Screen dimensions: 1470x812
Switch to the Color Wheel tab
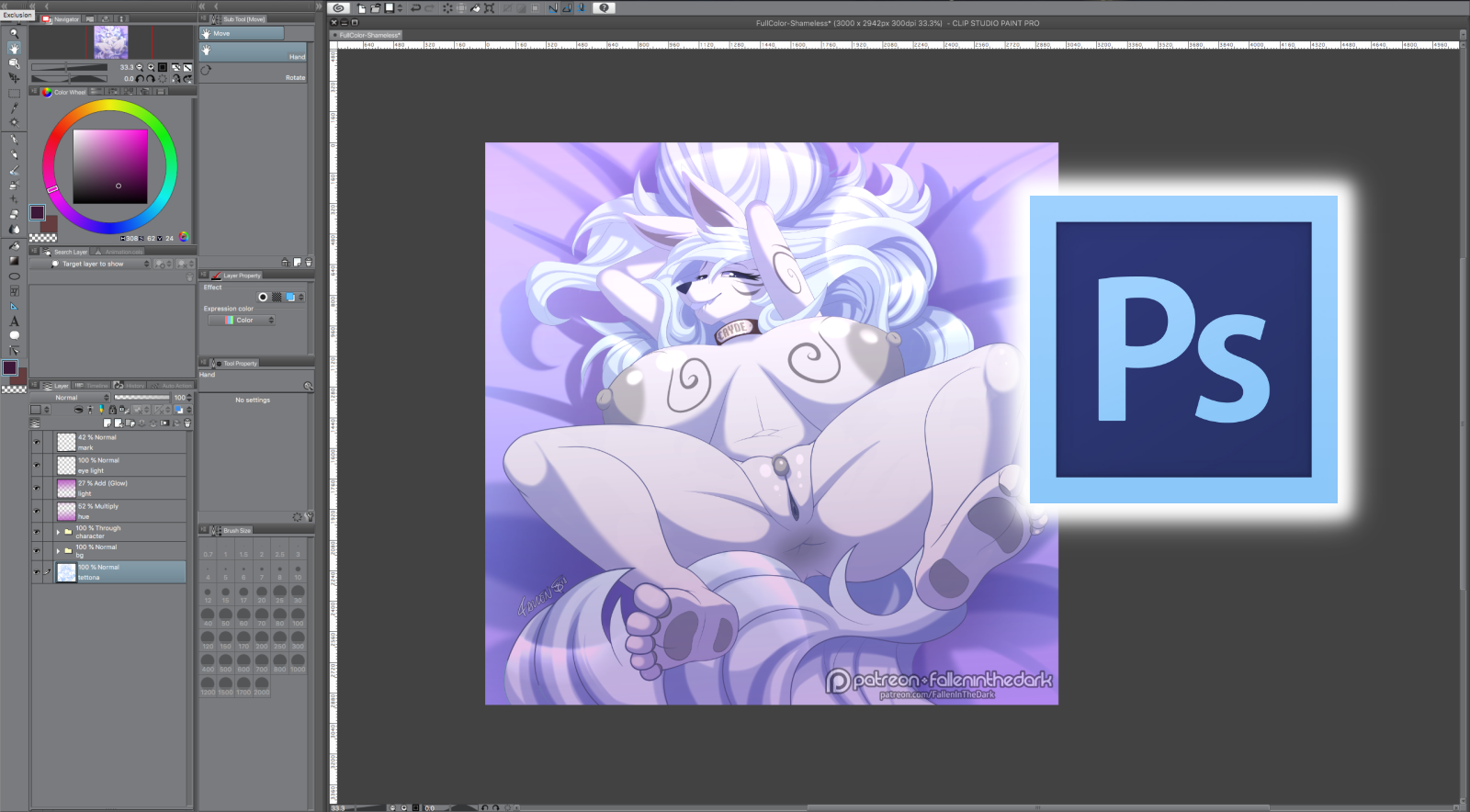(64, 92)
